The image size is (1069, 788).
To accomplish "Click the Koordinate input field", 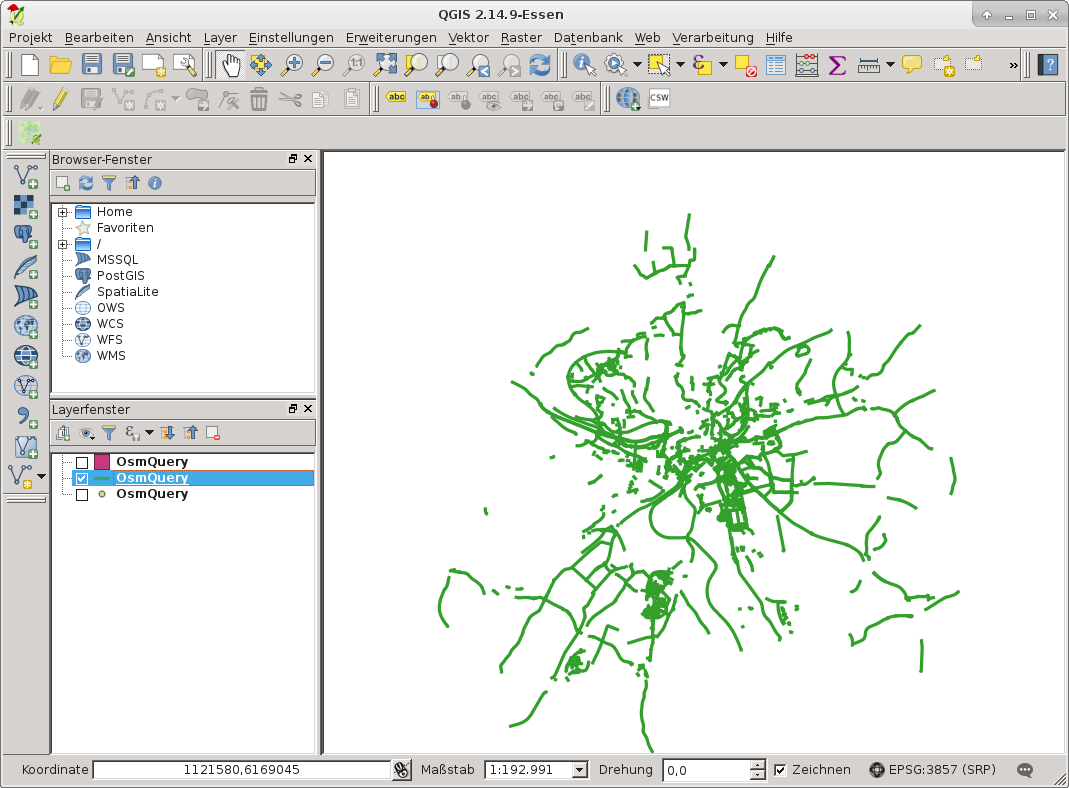I will pyautogui.click(x=241, y=770).
